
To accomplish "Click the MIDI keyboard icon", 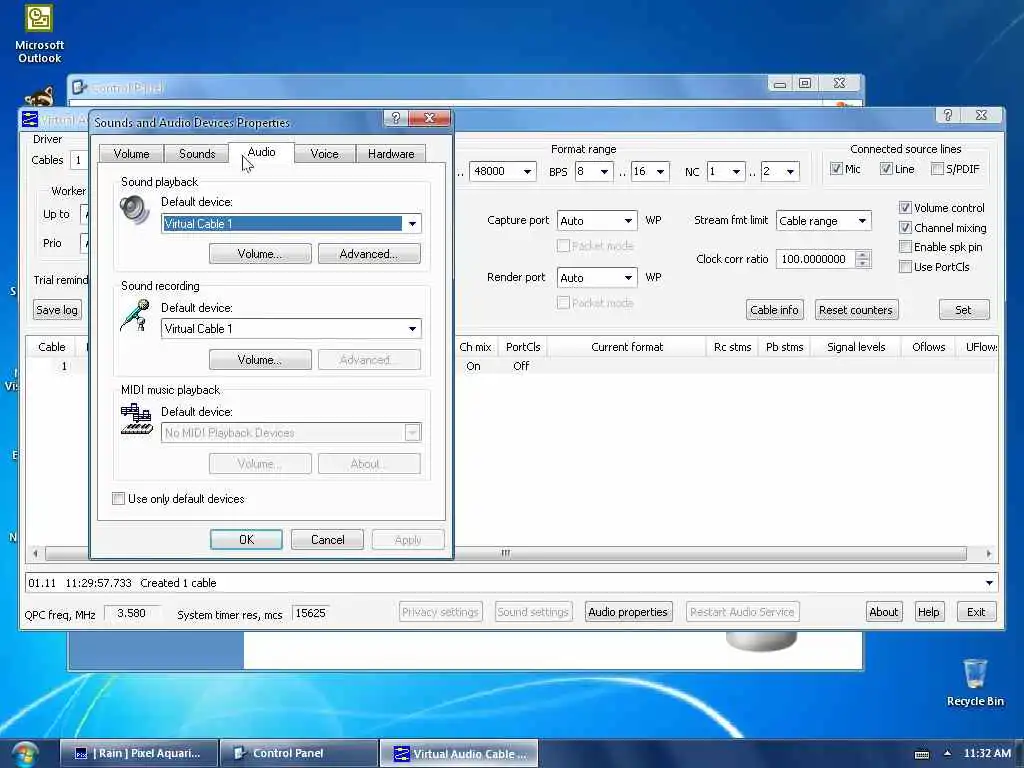I will (x=136, y=419).
